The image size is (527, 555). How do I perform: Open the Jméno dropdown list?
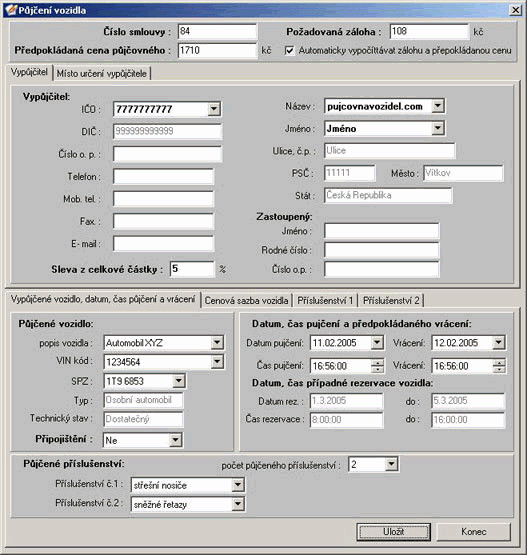(x=438, y=128)
